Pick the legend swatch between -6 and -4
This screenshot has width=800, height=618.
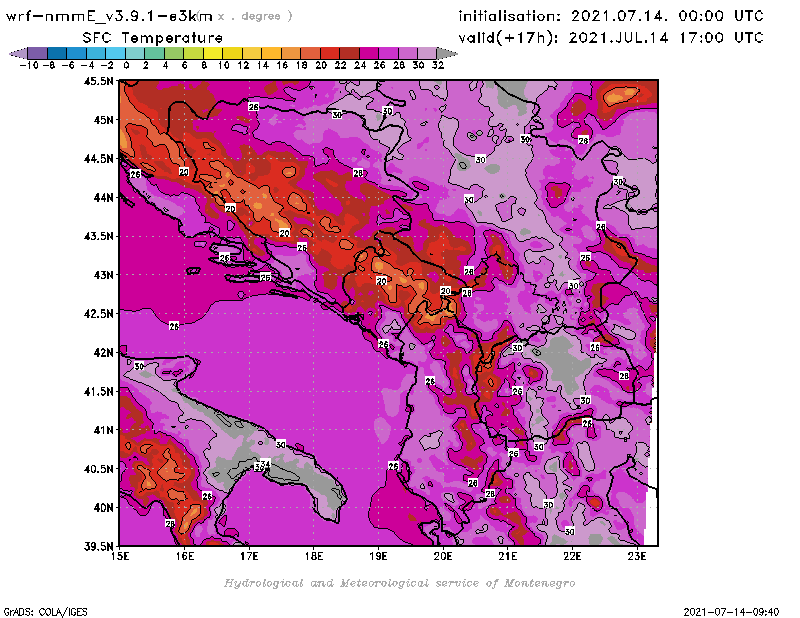(77, 54)
